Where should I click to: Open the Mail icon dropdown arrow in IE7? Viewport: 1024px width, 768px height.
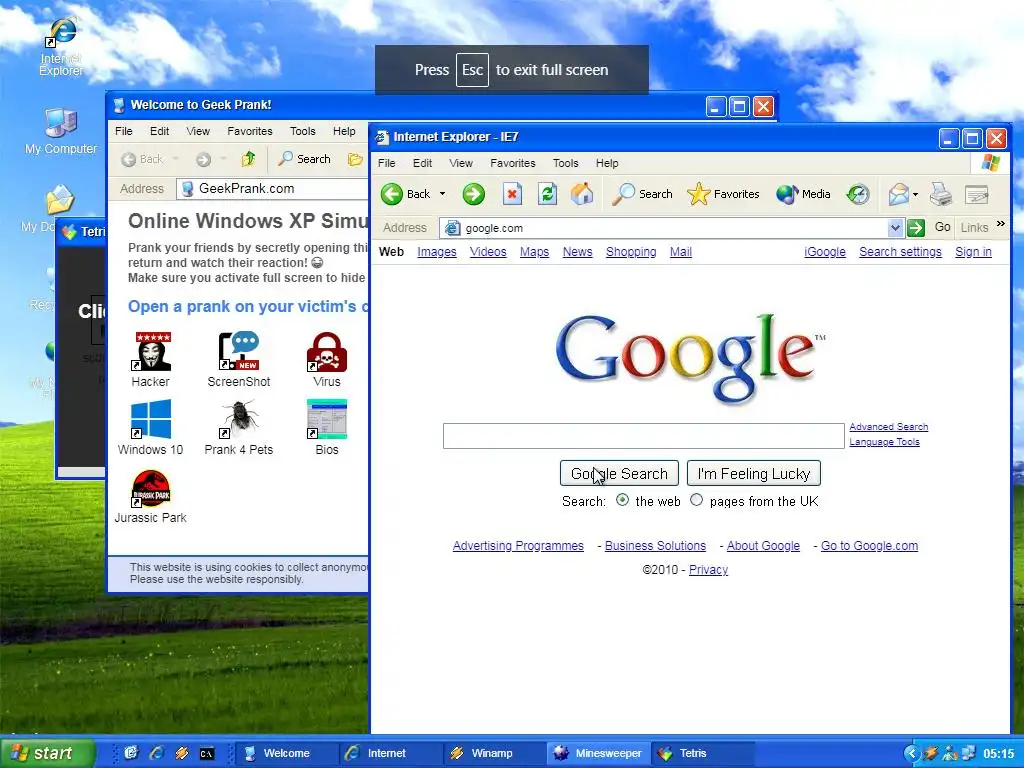[x=915, y=194]
